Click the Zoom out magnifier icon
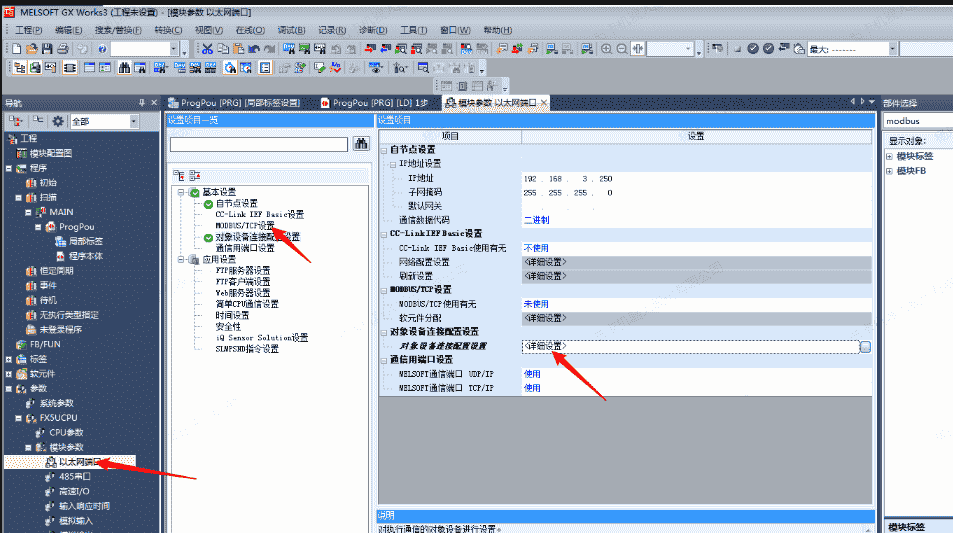Screen dimensions: 953x533 coord(621,48)
